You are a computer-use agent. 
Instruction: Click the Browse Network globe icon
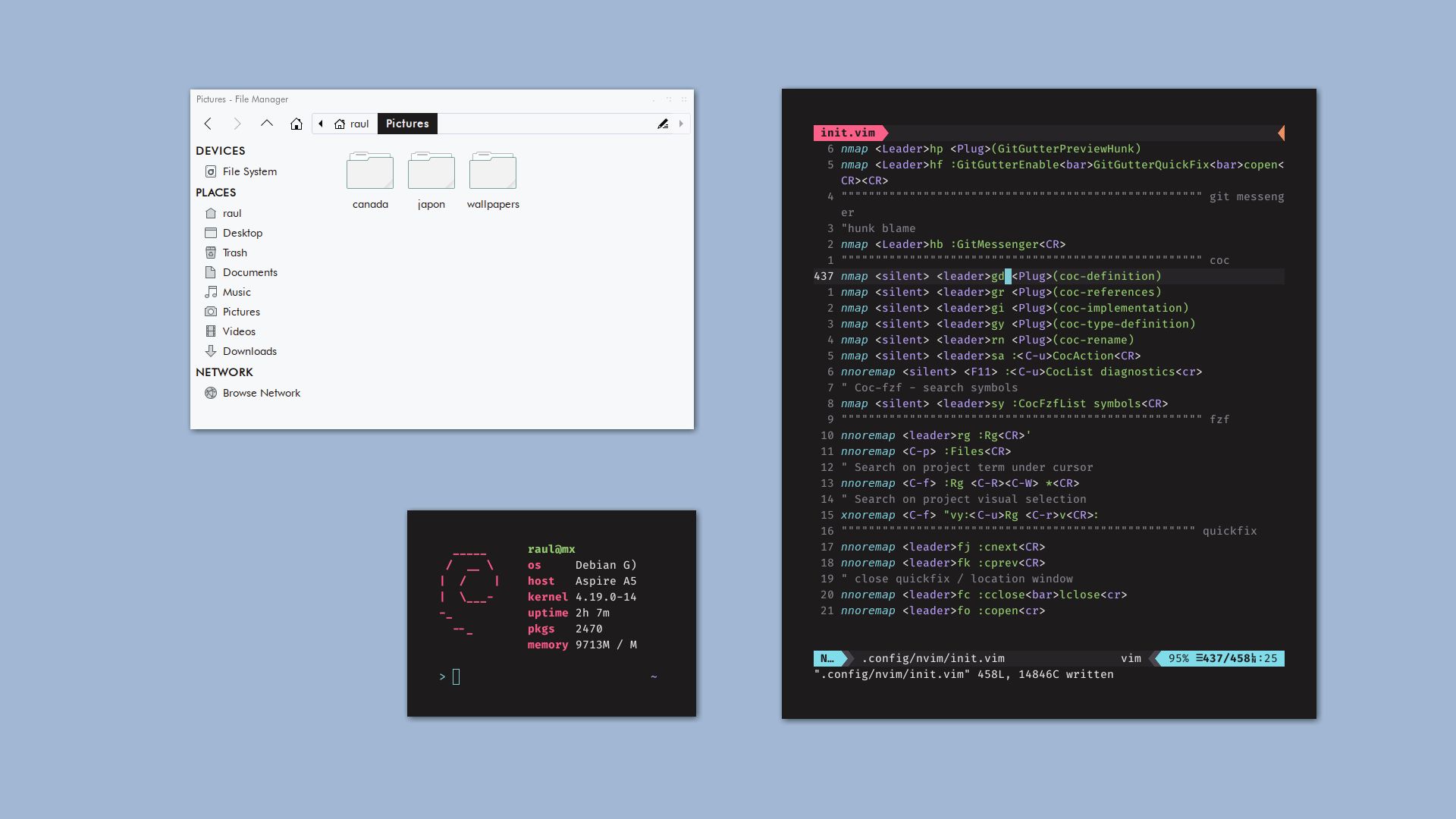(x=211, y=393)
